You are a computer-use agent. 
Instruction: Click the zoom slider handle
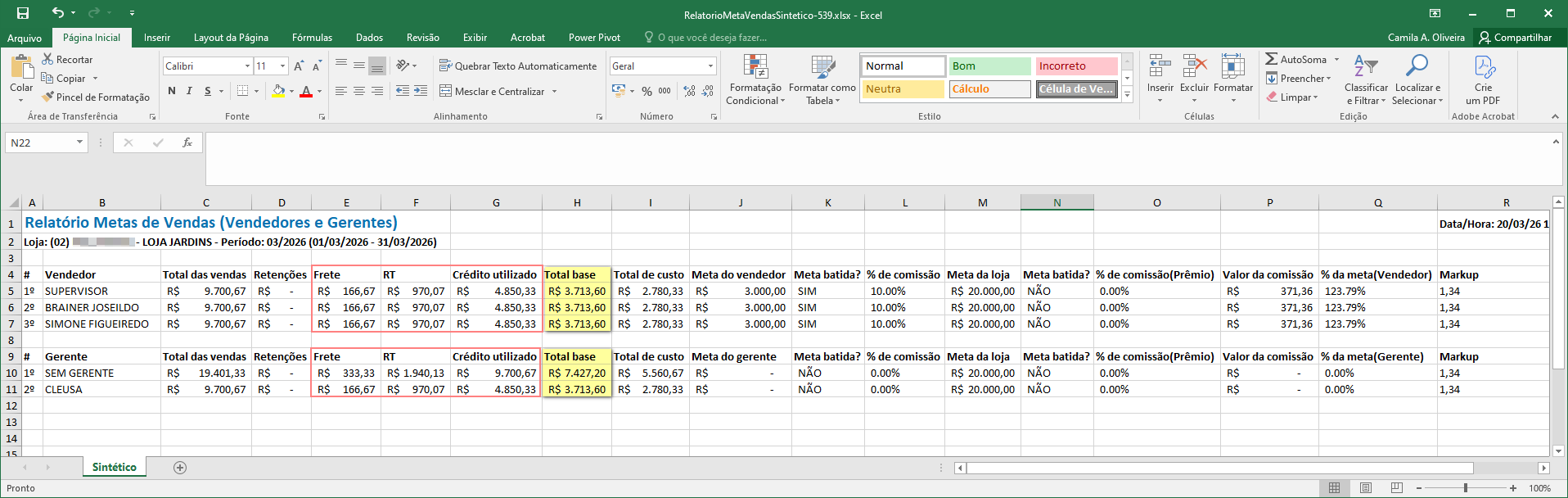[x=1465, y=488]
